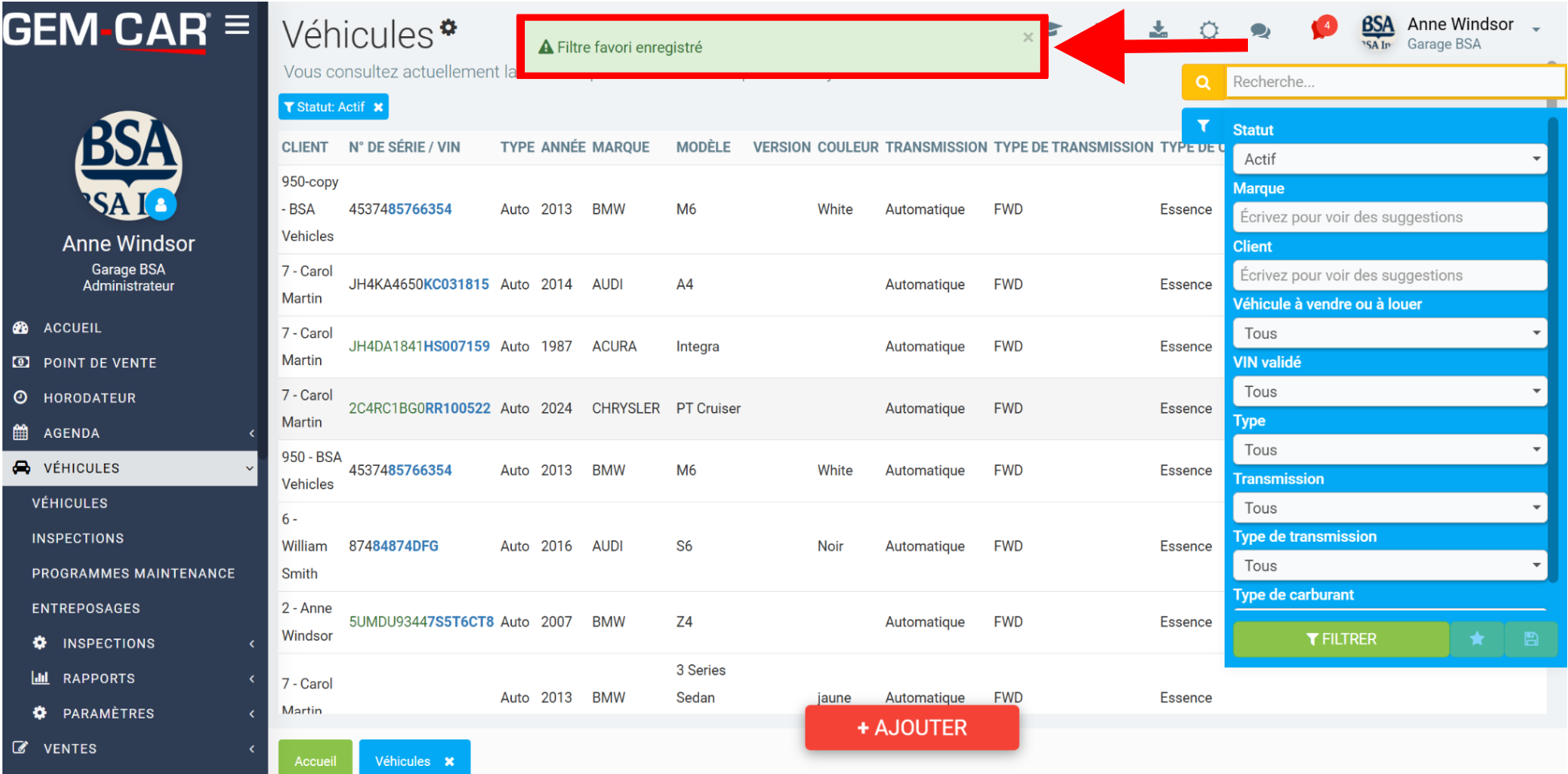Click the red AJOUTER button
Screen dimensions: 1568x774
912,728
